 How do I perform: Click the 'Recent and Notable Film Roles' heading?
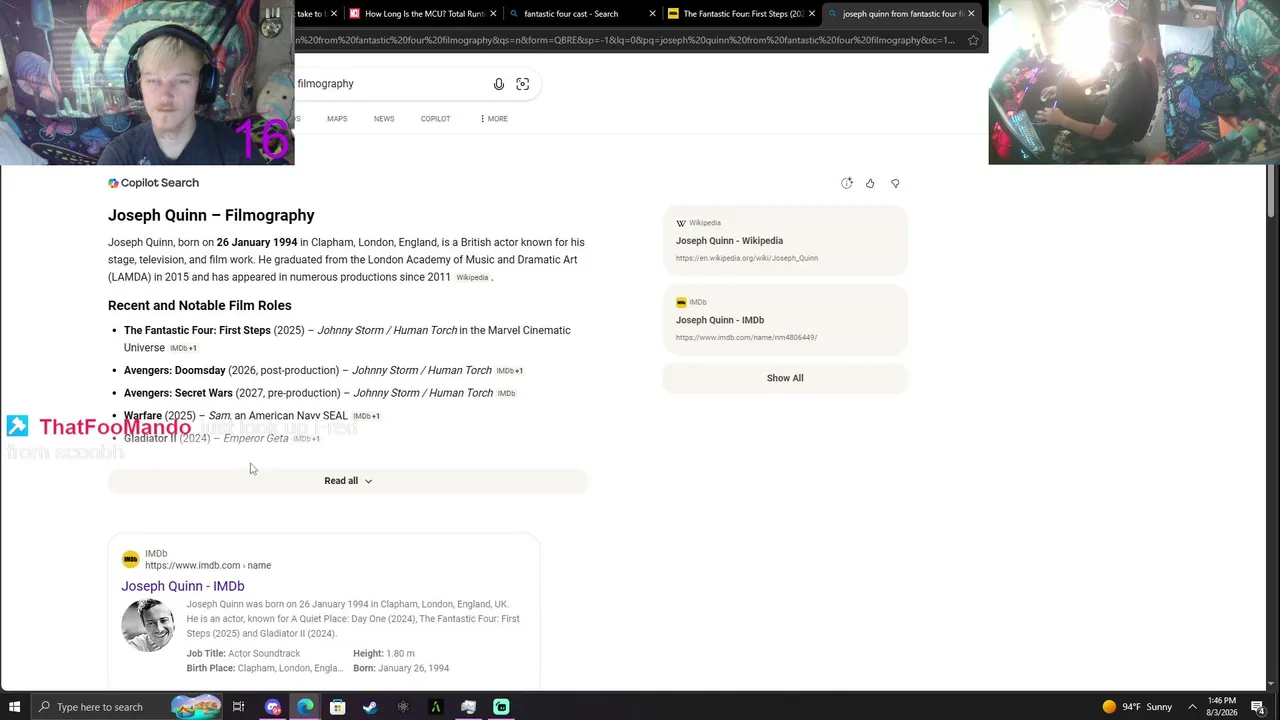pos(200,306)
